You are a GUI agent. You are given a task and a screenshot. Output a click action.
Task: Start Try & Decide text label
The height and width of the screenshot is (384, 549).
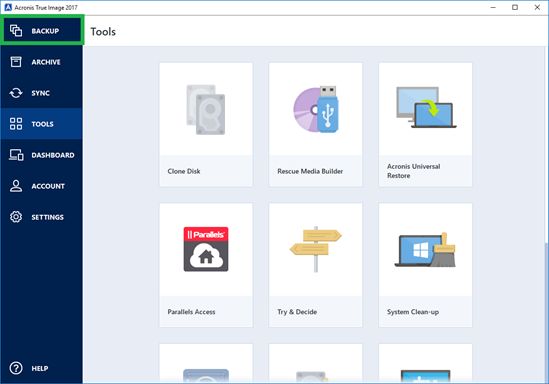coord(297,312)
